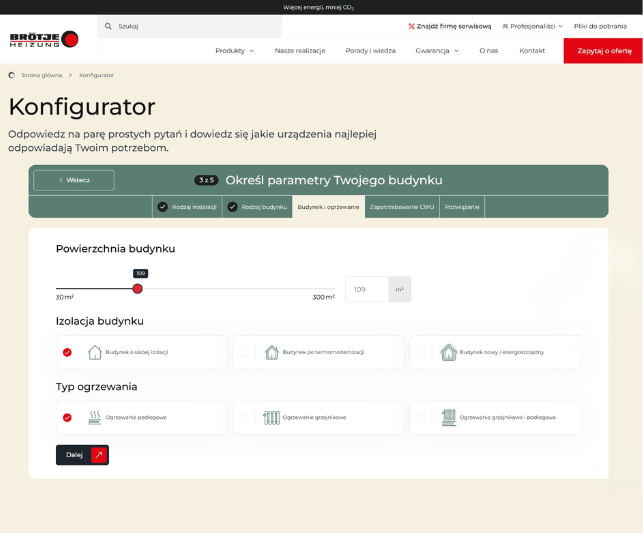Click the Więcej energii, mniej CO₂ banner text
Screen dimensions: 643x533
[318, 7]
